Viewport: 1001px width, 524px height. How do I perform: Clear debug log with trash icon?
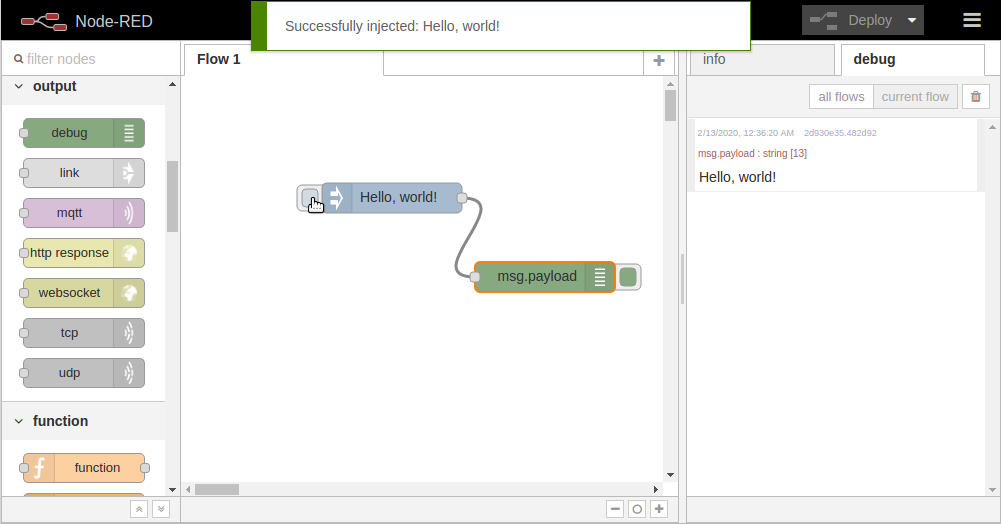coord(975,96)
